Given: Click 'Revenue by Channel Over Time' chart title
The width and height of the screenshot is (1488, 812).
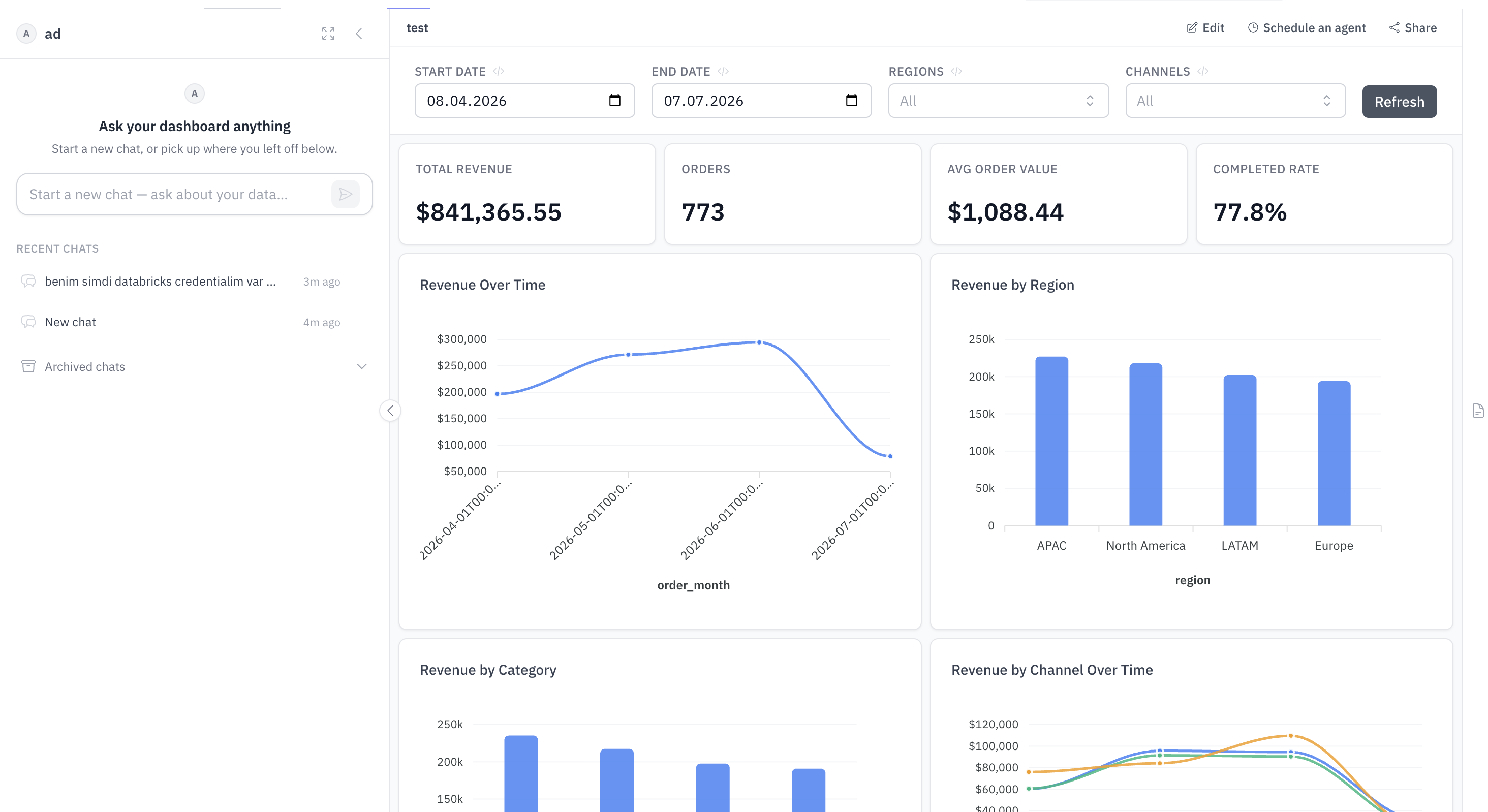Looking at the screenshot, I should pyautogui.click(x=1052, y=670).
